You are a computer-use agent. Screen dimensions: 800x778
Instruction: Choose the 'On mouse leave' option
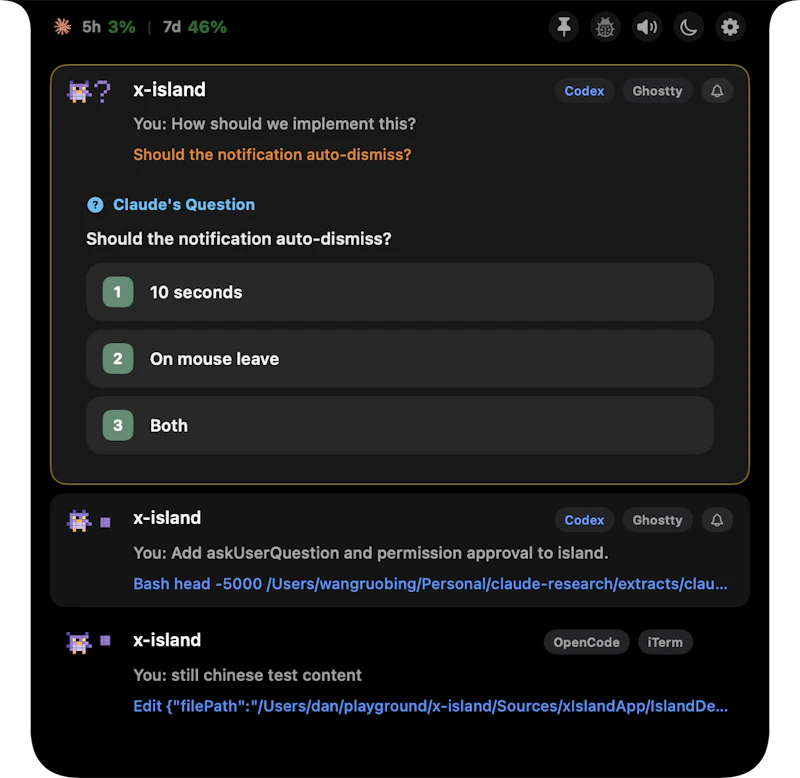400,359
